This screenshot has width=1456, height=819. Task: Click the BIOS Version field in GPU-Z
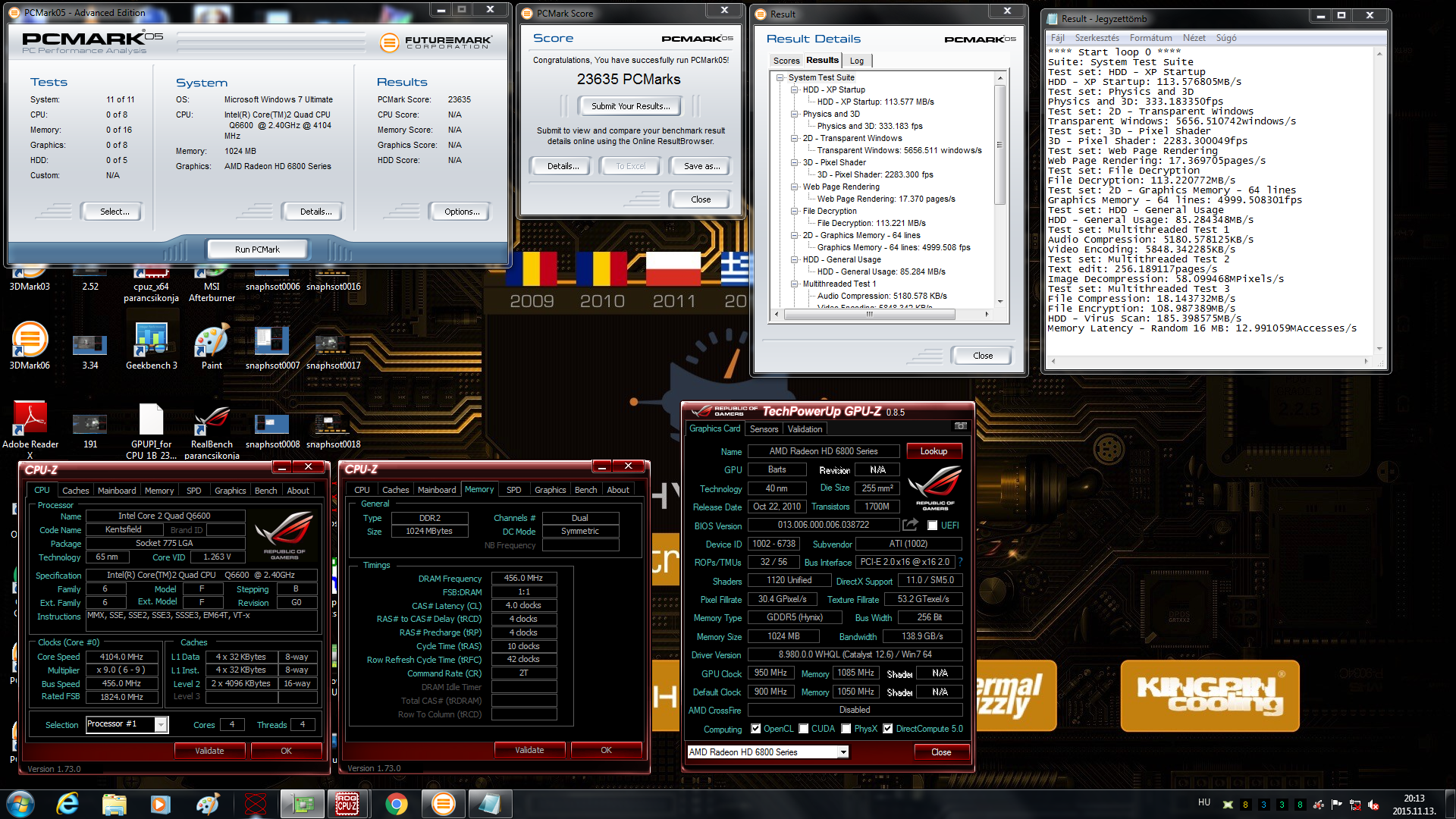click(x=824, y=525)
